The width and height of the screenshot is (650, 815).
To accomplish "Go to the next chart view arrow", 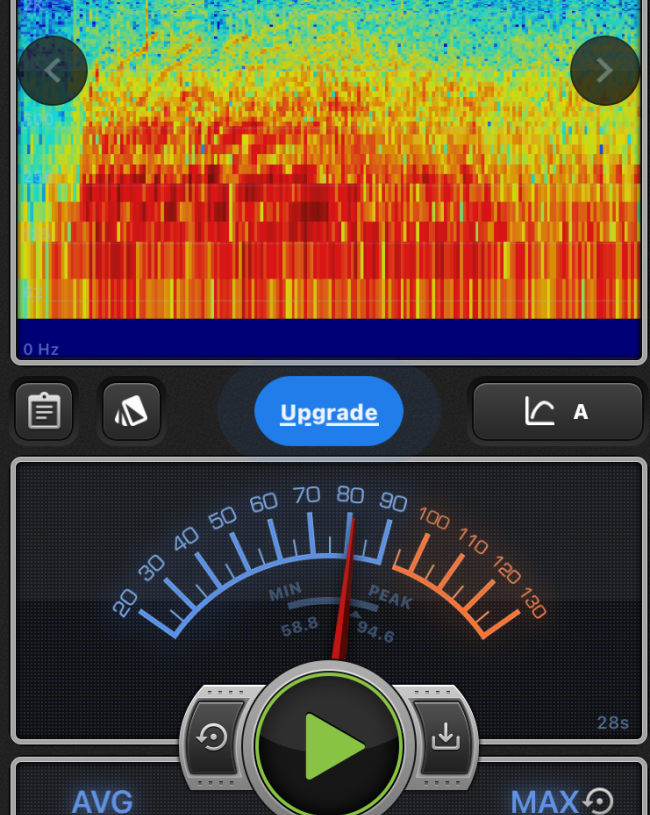I will (604, 70).
